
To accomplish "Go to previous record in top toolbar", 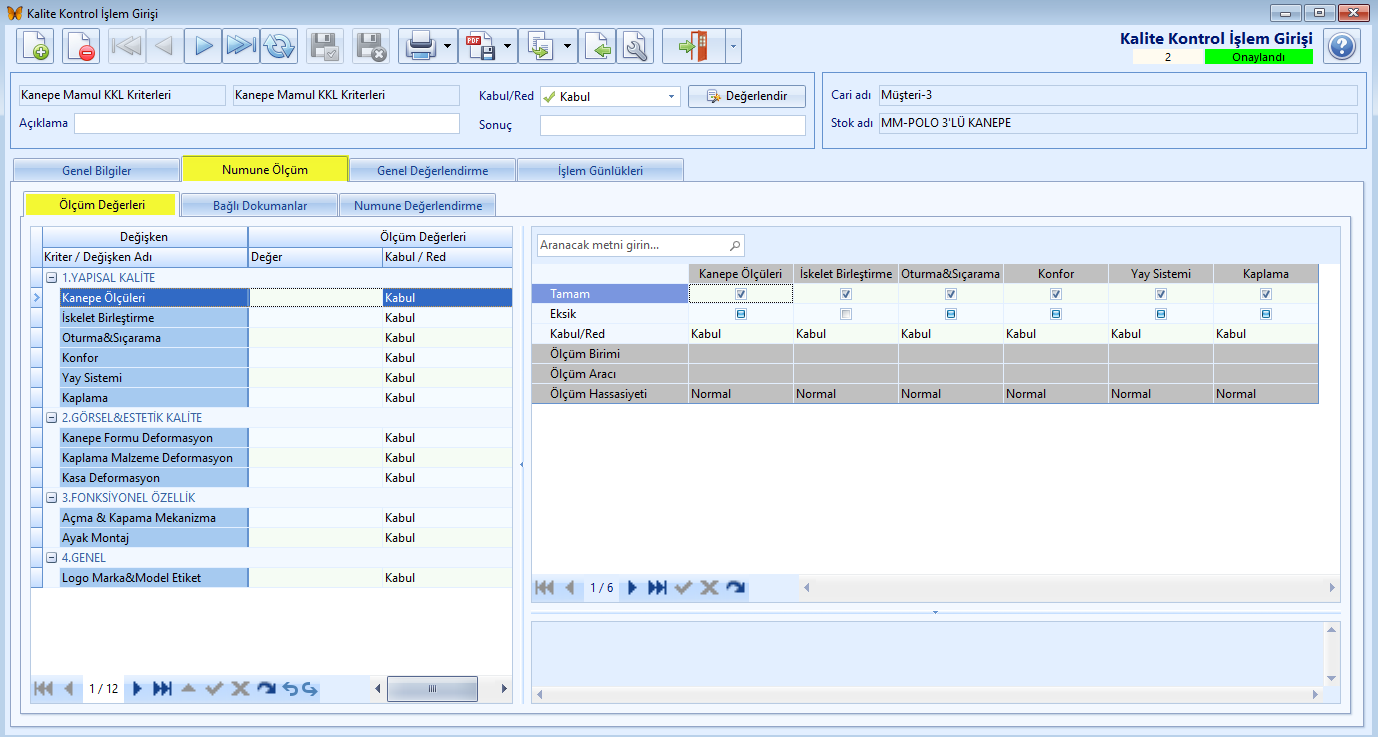I will (165, 46).
